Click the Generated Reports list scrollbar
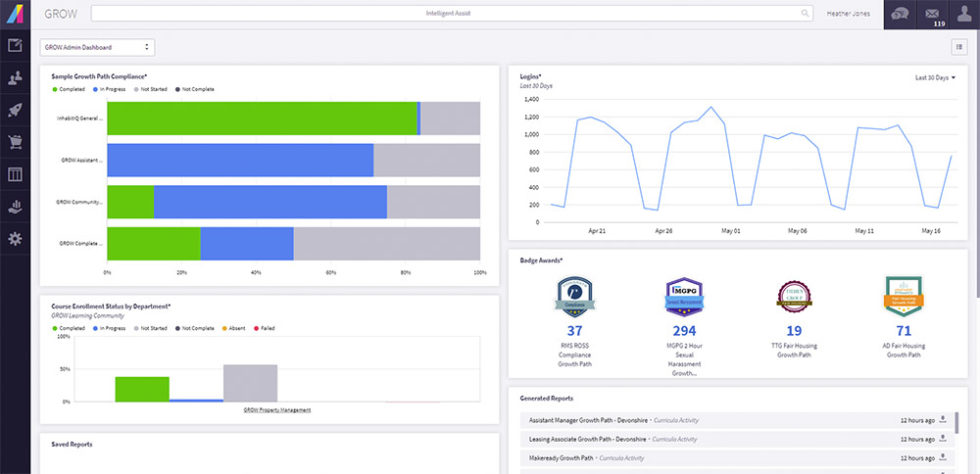This screenshot has height=474, width=980. point(957,423)
